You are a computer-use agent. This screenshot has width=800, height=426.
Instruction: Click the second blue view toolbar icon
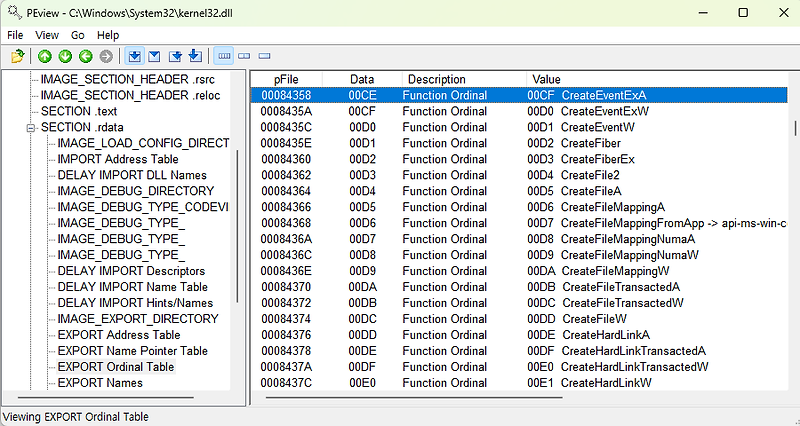[x=155, y=56]
